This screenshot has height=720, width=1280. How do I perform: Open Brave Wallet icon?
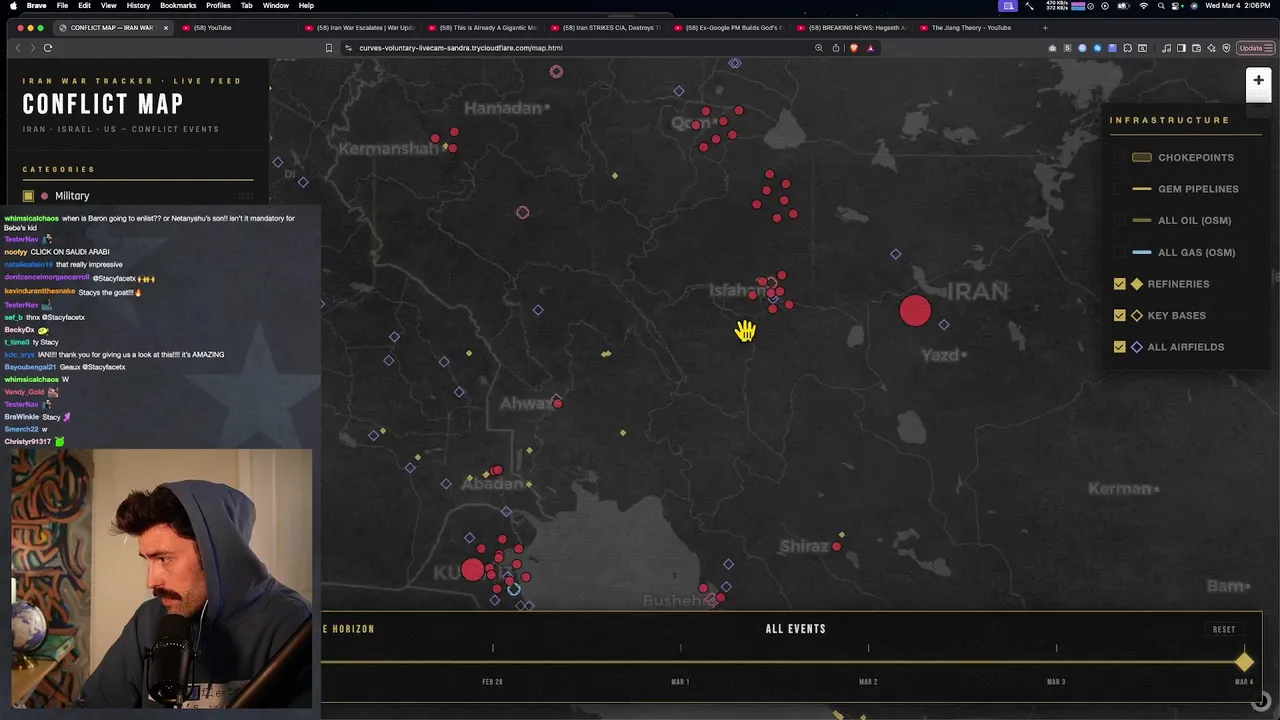point(1196,48)
